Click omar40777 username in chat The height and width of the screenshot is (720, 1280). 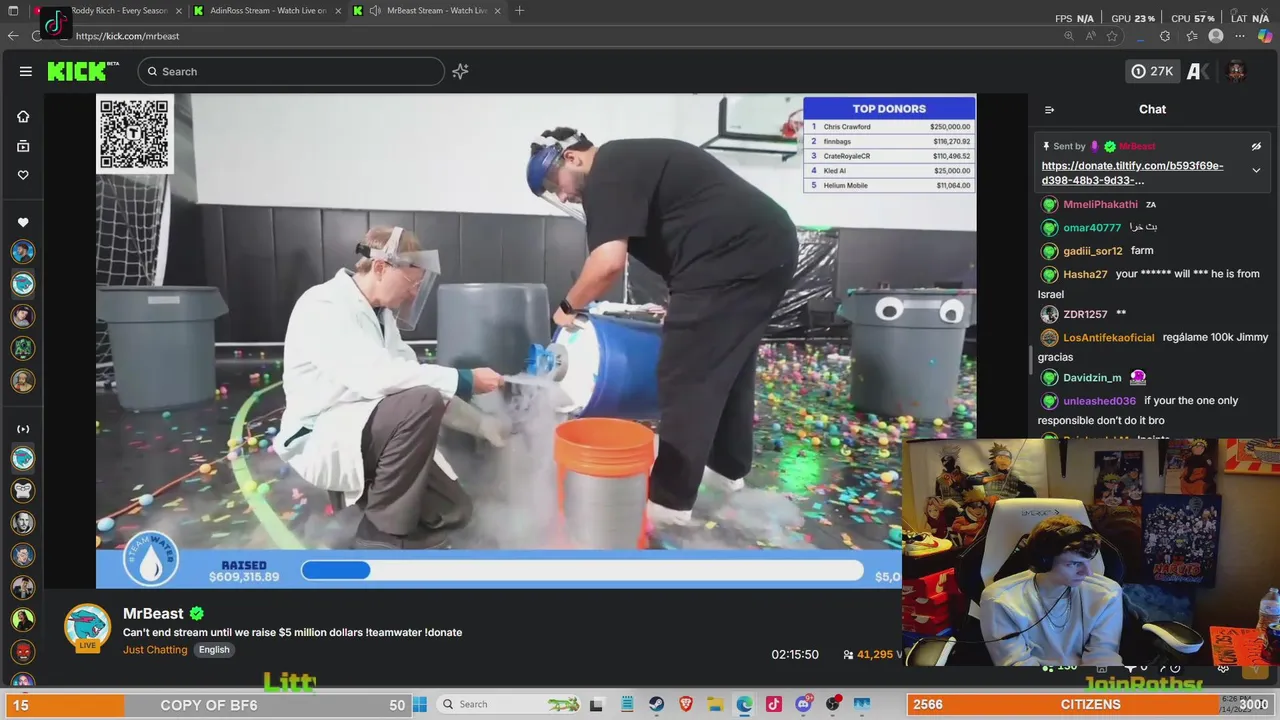click(1092, 228)
